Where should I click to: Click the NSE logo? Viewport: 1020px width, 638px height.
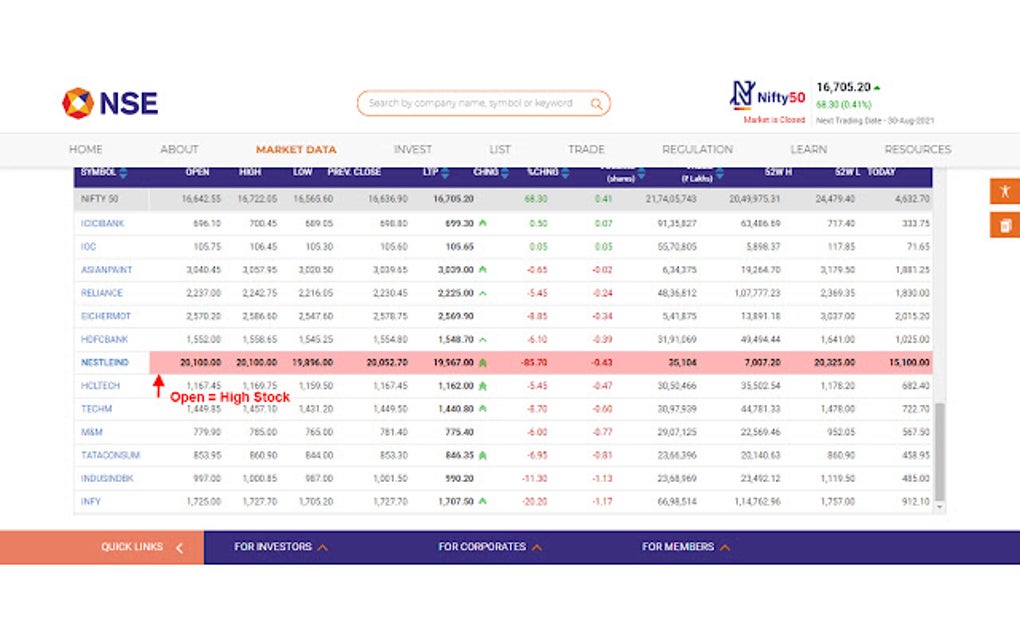[x=108, y=103]
